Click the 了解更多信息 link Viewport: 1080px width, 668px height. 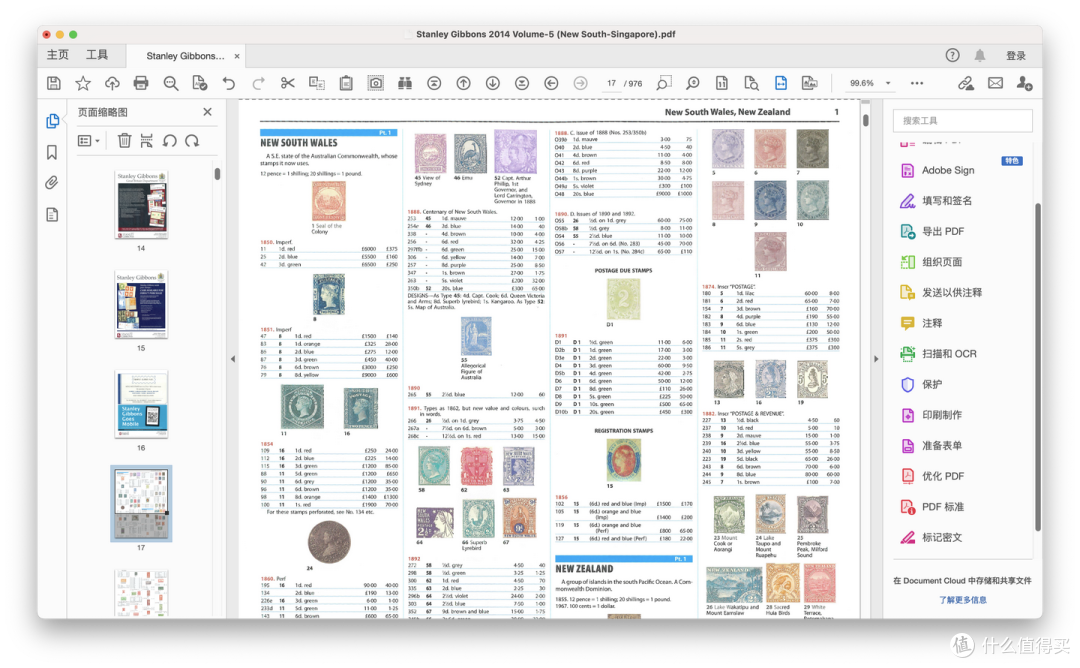(962, 600)
